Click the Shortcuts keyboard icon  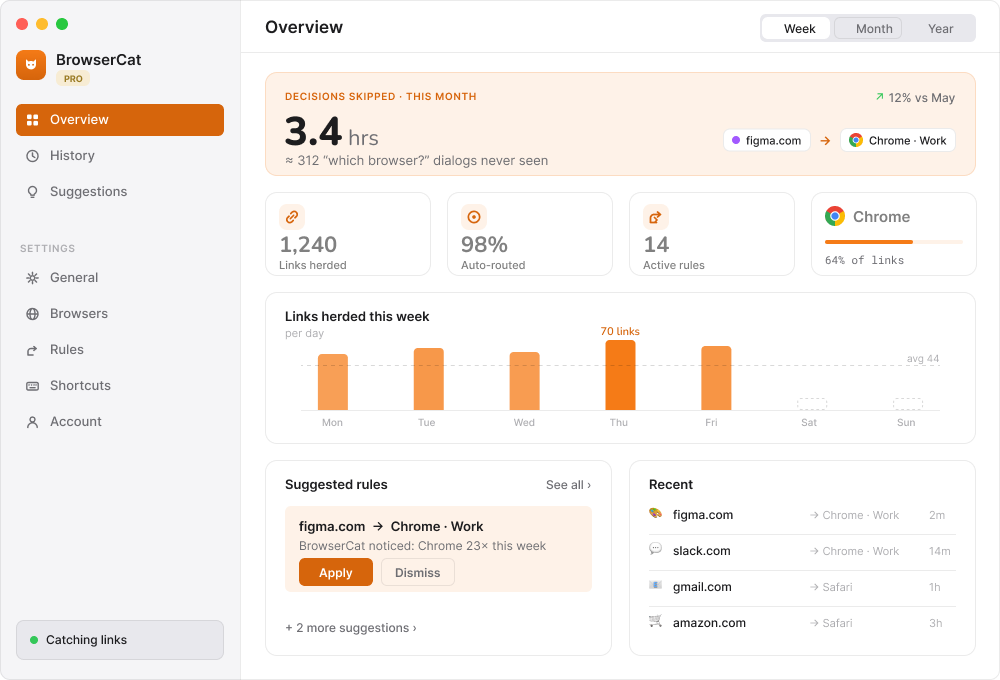[x=33, y=386]
